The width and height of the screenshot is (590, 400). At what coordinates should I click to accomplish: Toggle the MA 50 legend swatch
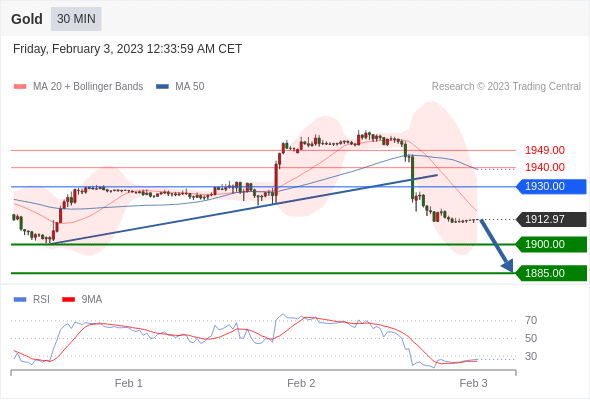pyautogui.click(x=162, y=87)
